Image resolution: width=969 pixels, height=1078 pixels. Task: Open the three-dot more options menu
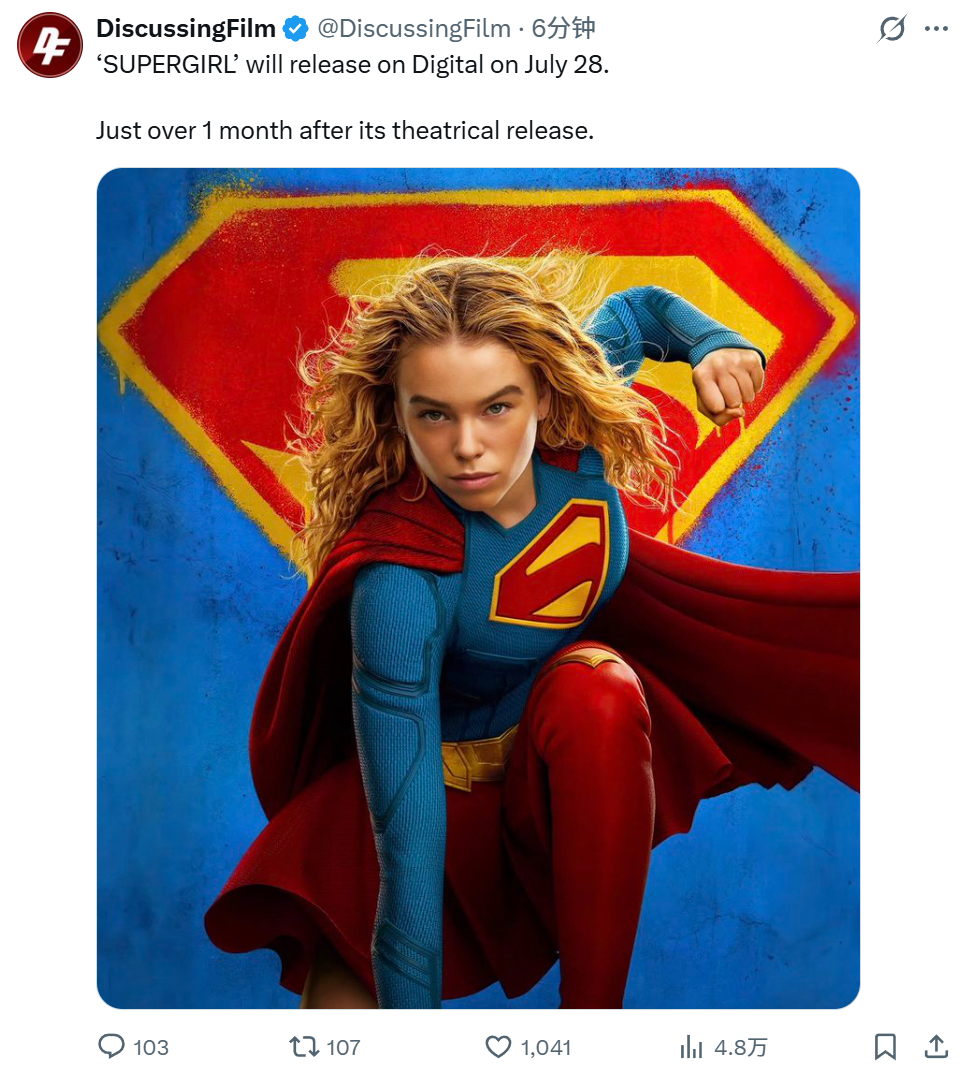[936, 29]
